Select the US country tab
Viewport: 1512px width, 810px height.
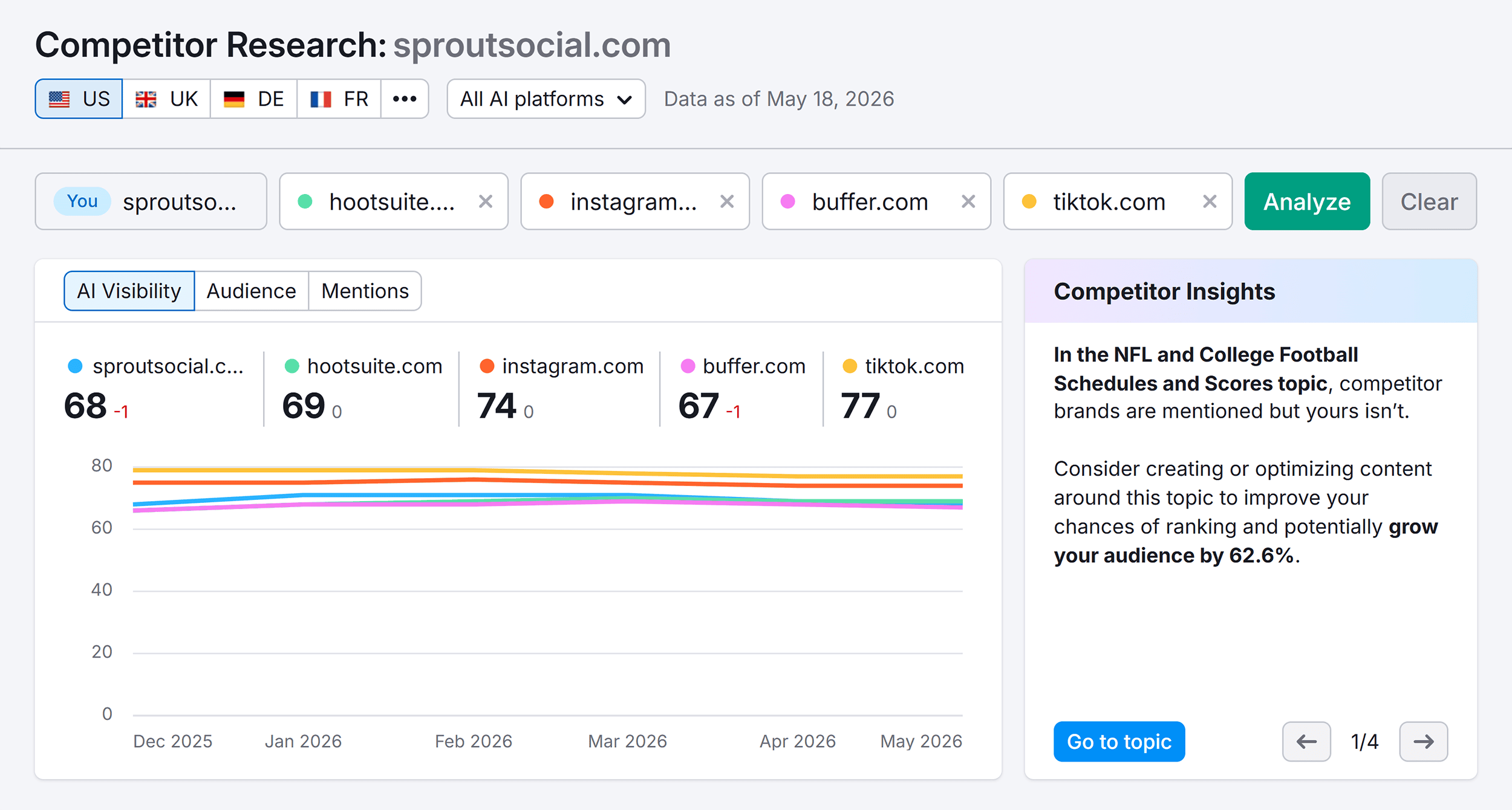pos(79,99)
